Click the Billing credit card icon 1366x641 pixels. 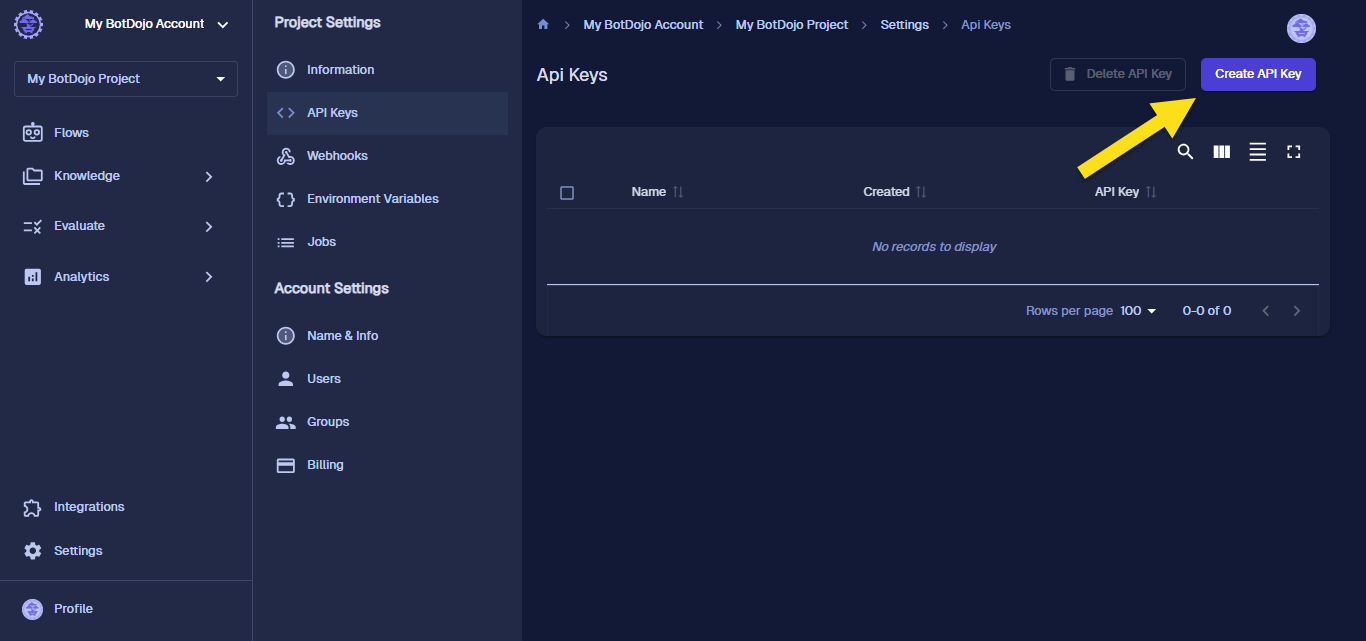[286, 465]
